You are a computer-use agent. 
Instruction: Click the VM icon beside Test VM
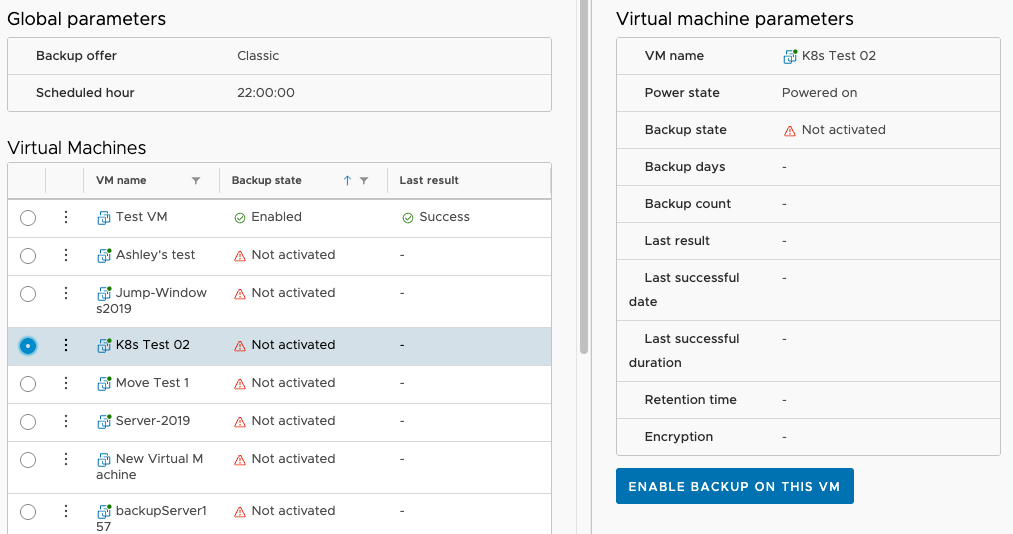click(103, 218)
